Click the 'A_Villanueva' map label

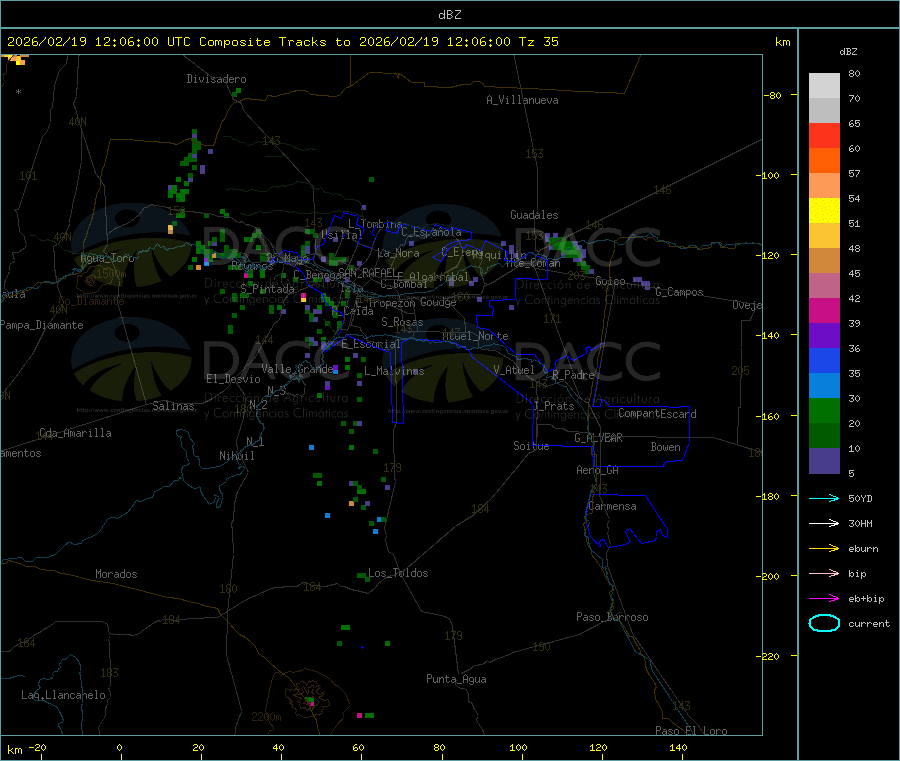[x=522, y=100]
